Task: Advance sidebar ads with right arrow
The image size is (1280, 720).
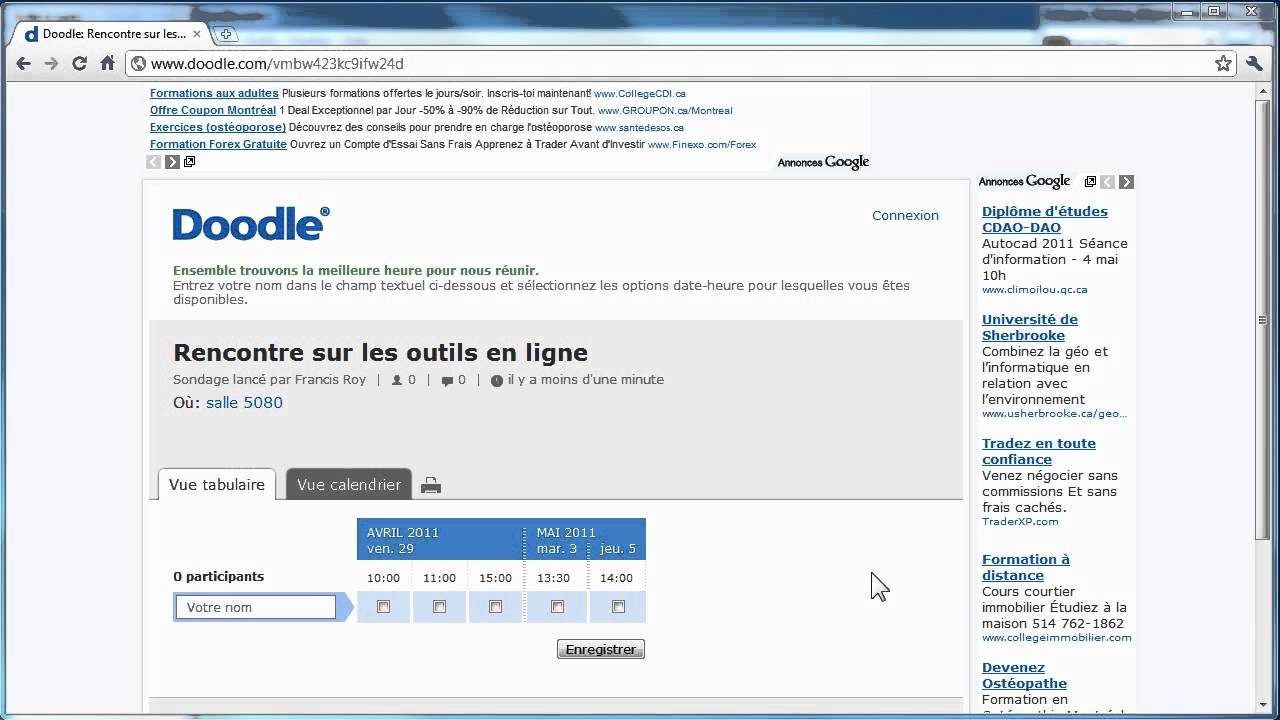Action: pos(1126,182)
